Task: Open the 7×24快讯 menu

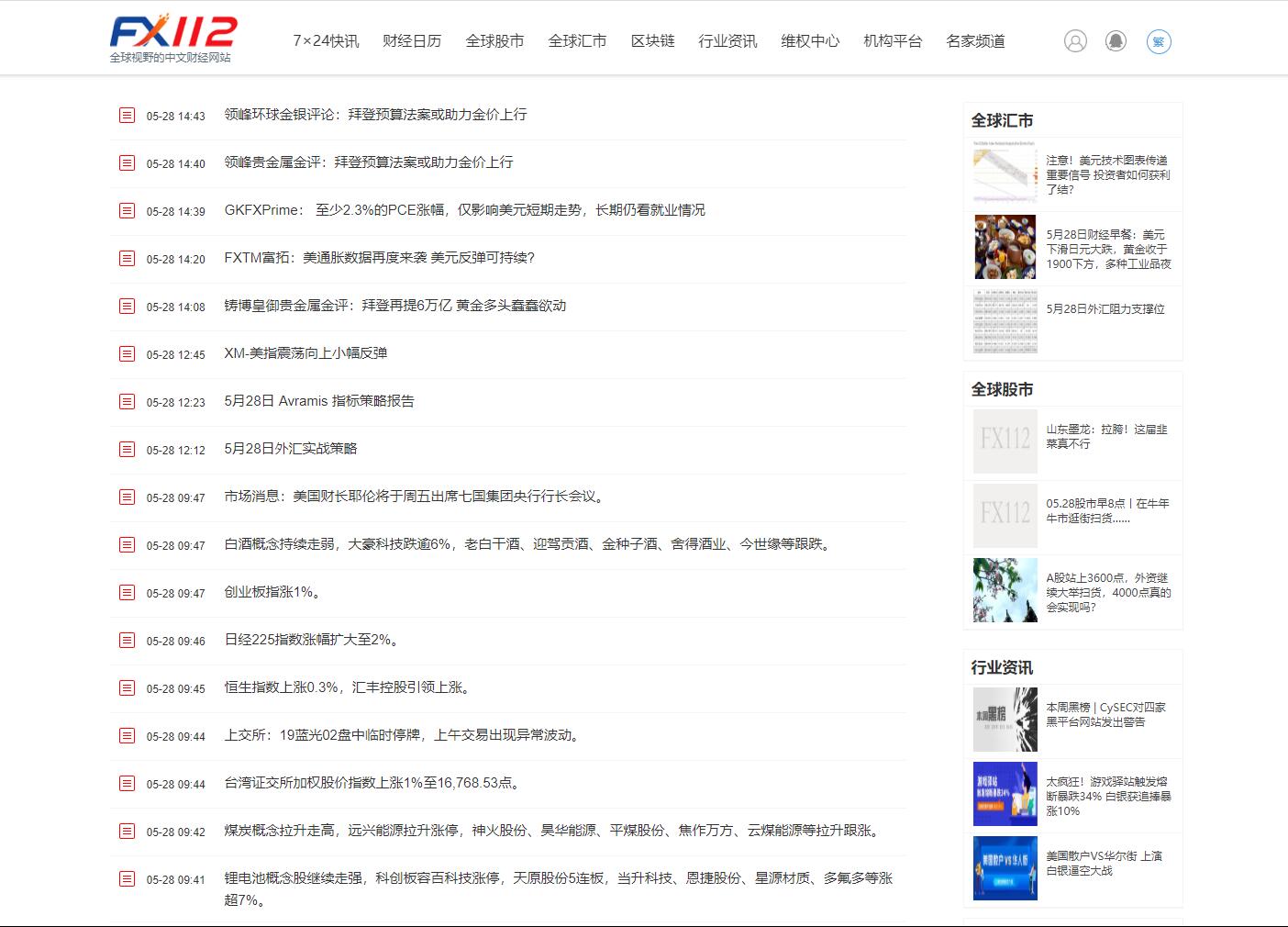Action: 326,41
